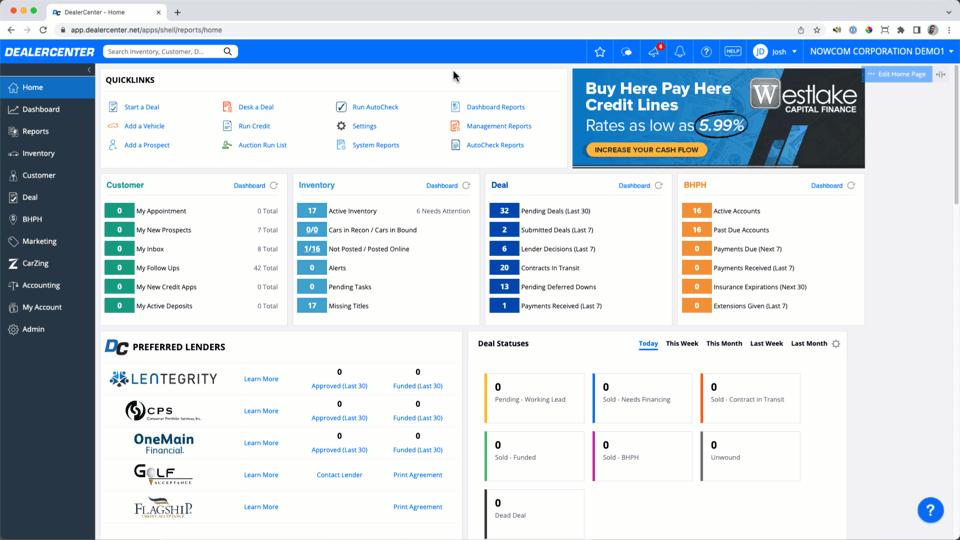Select the Last Month deal tab
Viewport: 960px width, 540px height.
pyautogui.click(x=808, y=344)
